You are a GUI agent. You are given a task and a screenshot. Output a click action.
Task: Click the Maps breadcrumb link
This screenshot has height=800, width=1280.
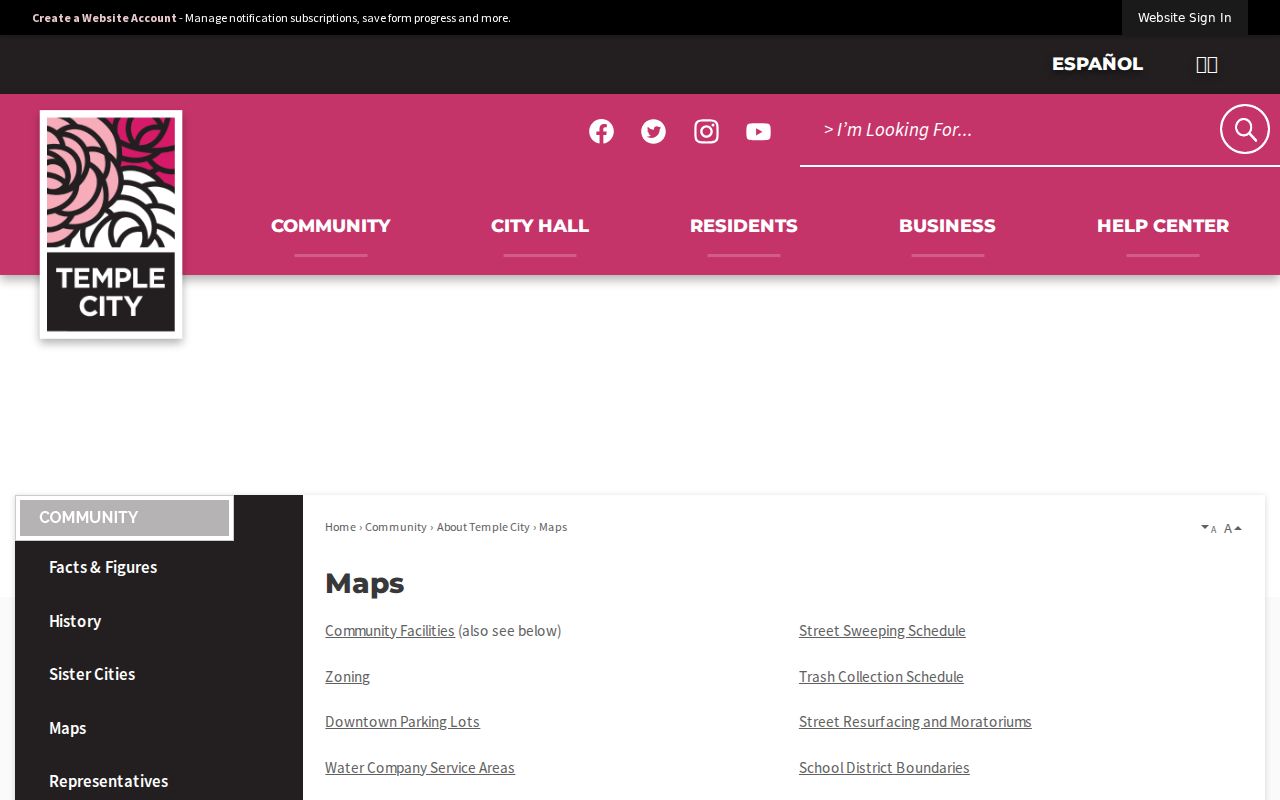[x=553, y=527]
